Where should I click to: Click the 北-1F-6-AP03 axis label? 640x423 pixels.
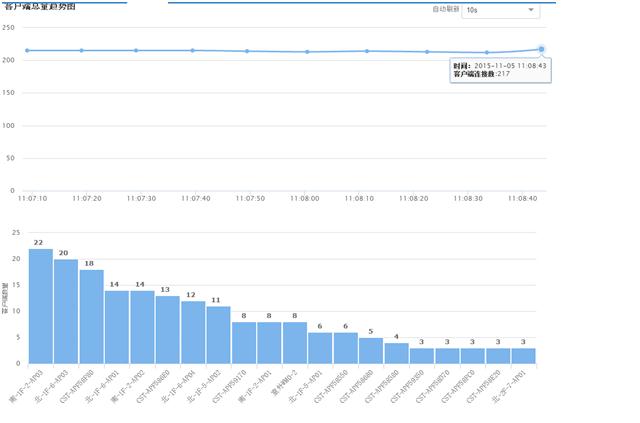point(51,386)
